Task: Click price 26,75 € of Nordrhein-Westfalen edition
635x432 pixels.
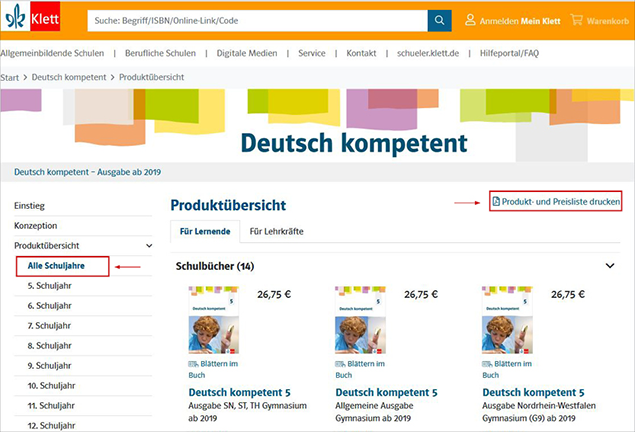Action: pyautogui.click(x=568, y=294)
